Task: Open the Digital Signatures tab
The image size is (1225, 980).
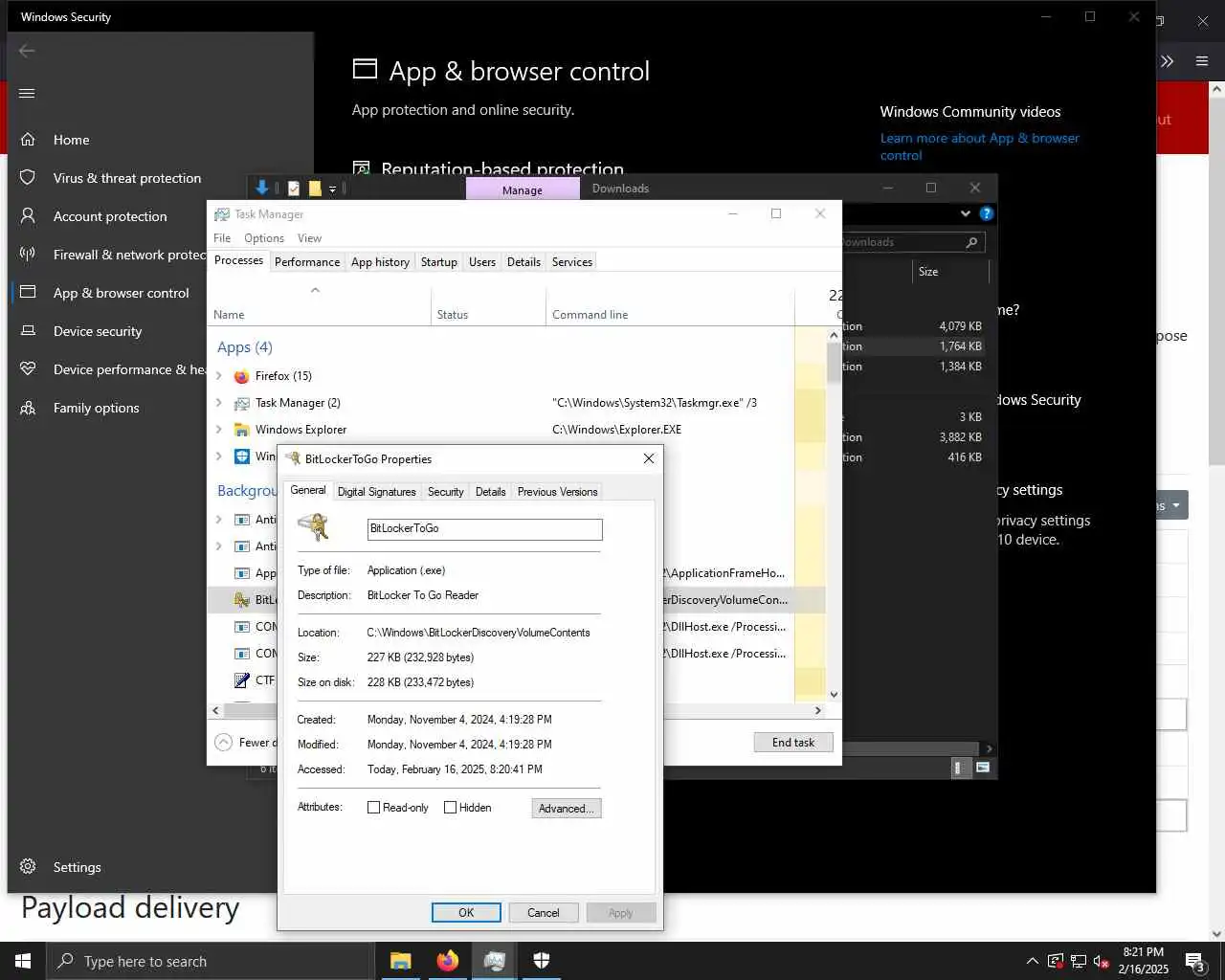Action: click(x=377, y=492)
